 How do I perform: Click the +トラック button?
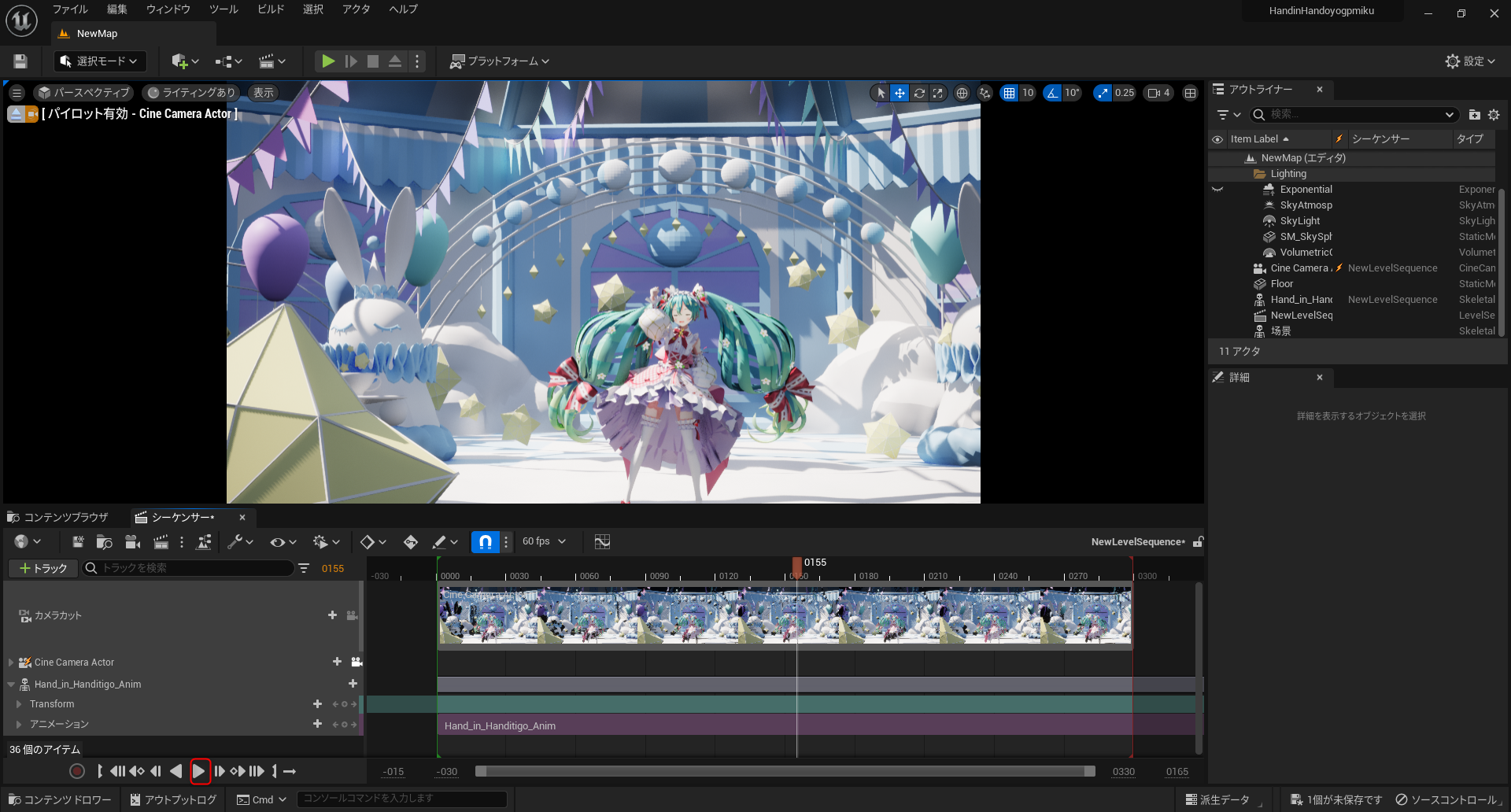pyautogui.click(x=43, y=568)
